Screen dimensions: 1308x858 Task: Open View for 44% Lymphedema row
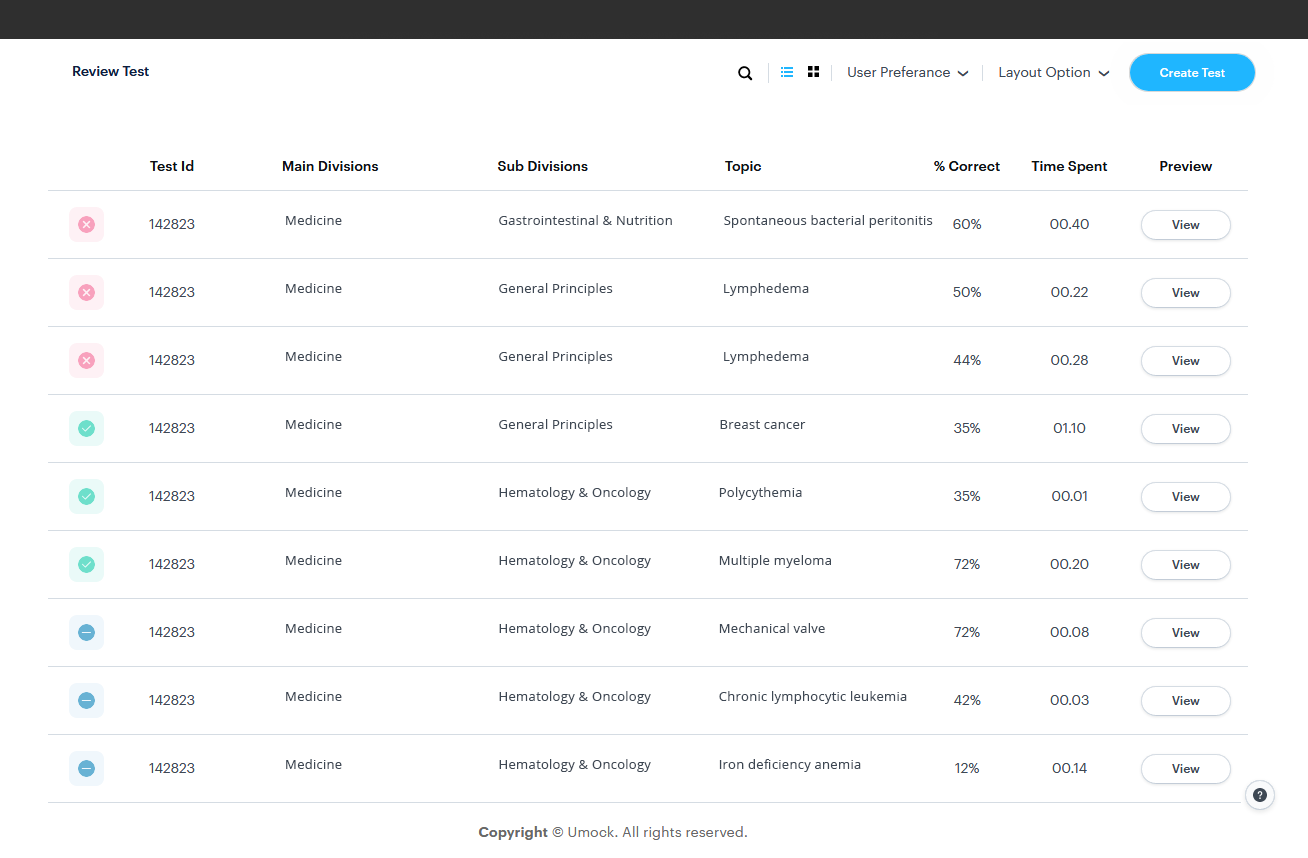pyautogui.click(x=1186, y=361)
